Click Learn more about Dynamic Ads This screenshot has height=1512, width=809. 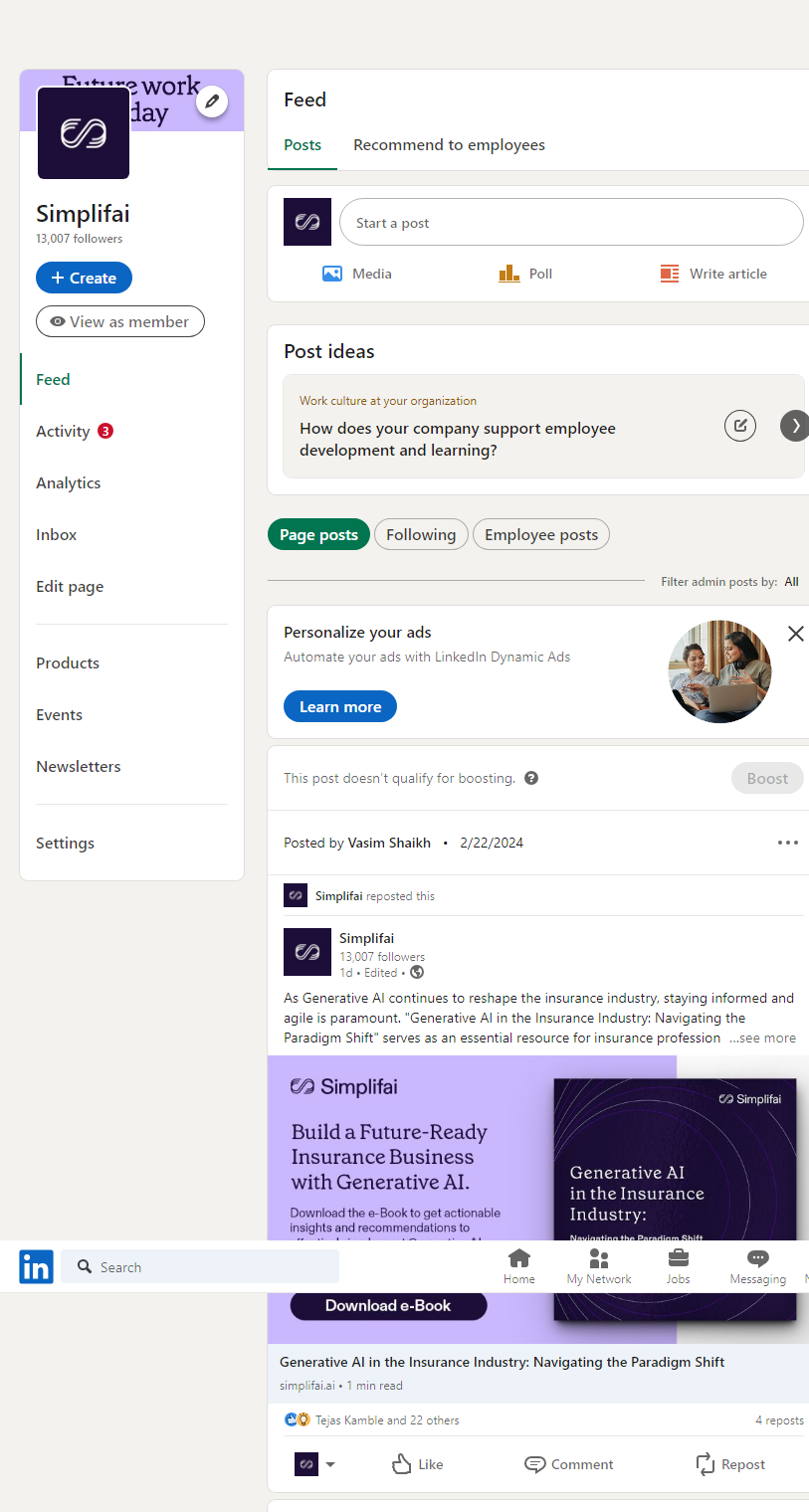point(340,706)
